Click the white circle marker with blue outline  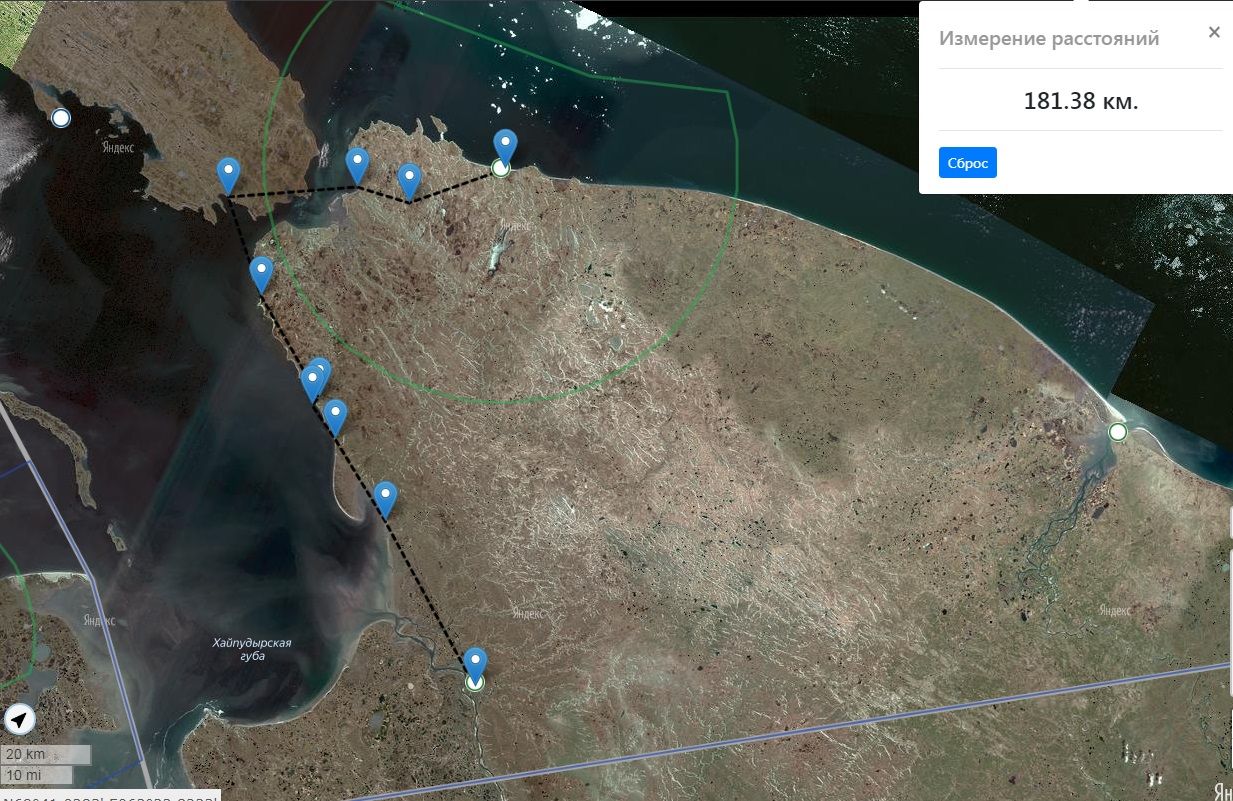click(x=61, y=118)
